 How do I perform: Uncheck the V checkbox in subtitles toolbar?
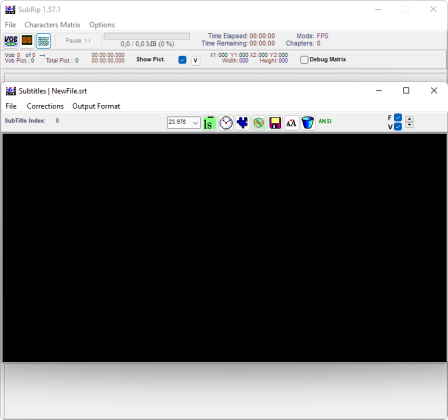(x=398, y=127)
